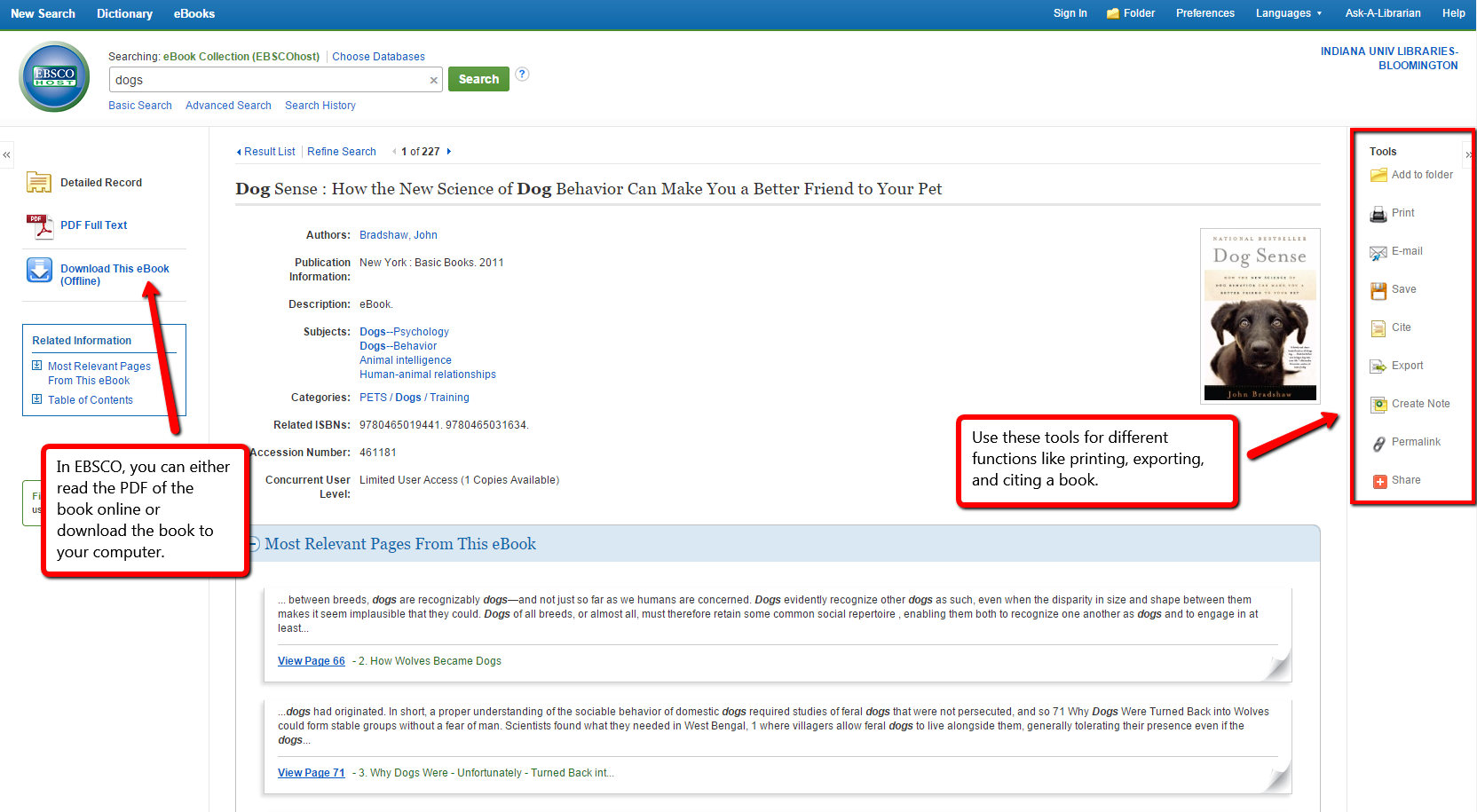Click the EBSCOhost logo
This screenshot has width=1477, height=812.
[54, 76]
